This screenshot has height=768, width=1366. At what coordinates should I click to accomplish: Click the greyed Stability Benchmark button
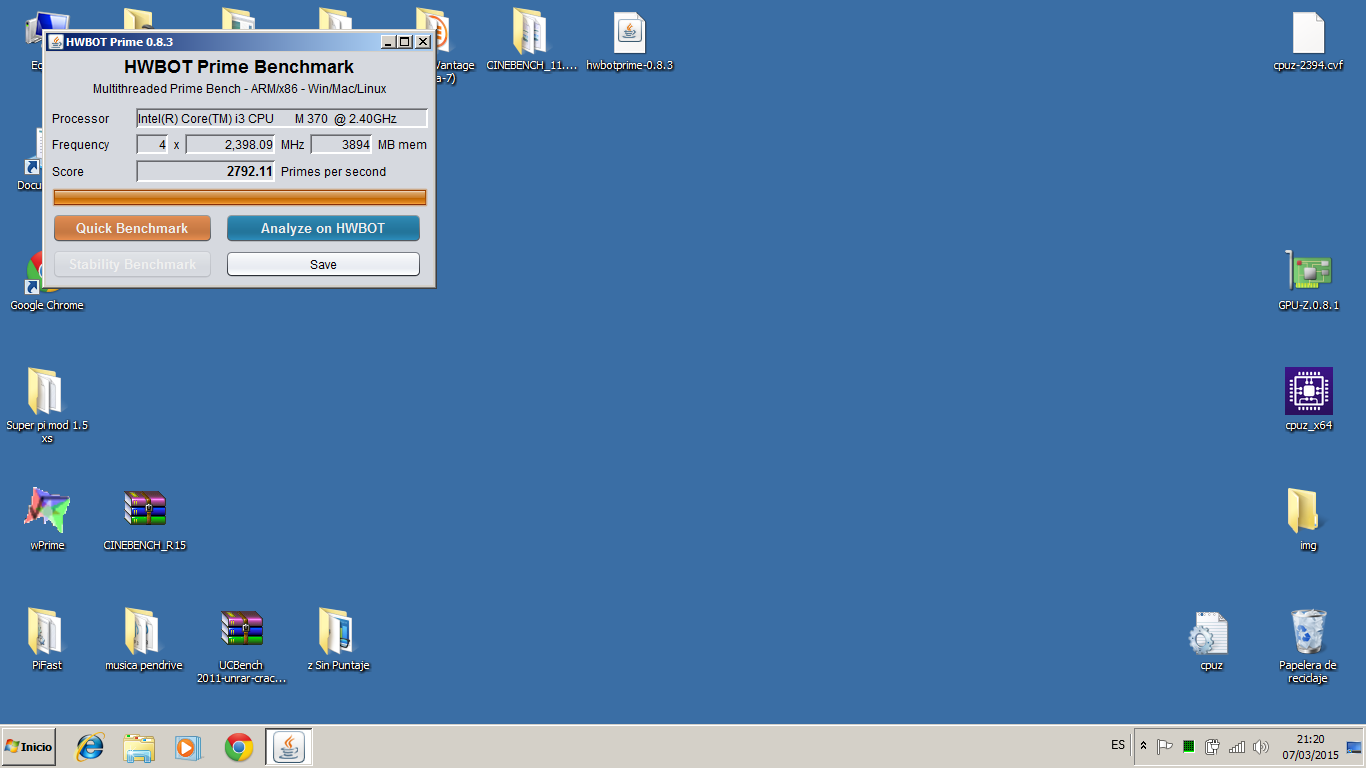point(132,264)
